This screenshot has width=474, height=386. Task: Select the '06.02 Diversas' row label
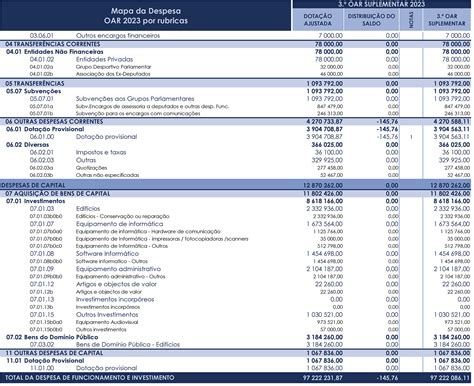(x=27, y=145)
